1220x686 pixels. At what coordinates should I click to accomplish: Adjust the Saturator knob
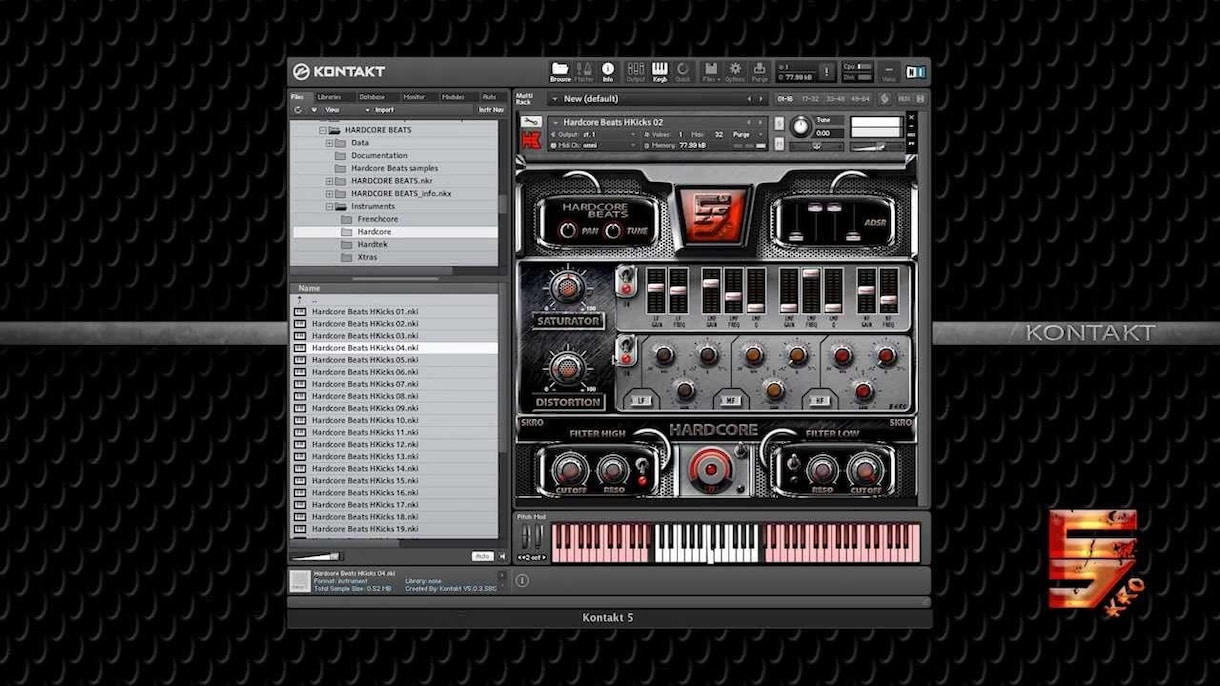(x=567, y=288)
